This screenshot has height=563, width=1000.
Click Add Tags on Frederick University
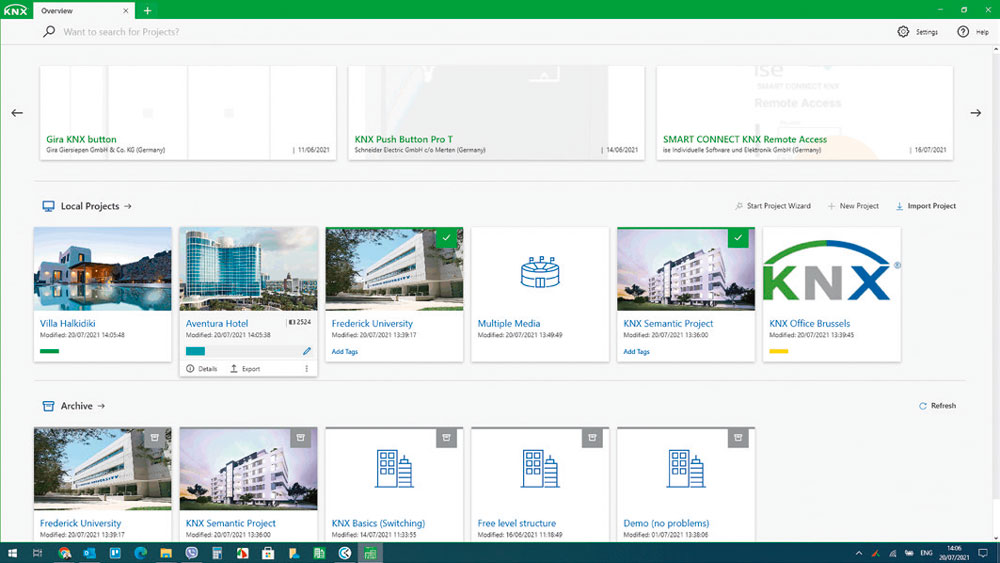click(344, 351)
